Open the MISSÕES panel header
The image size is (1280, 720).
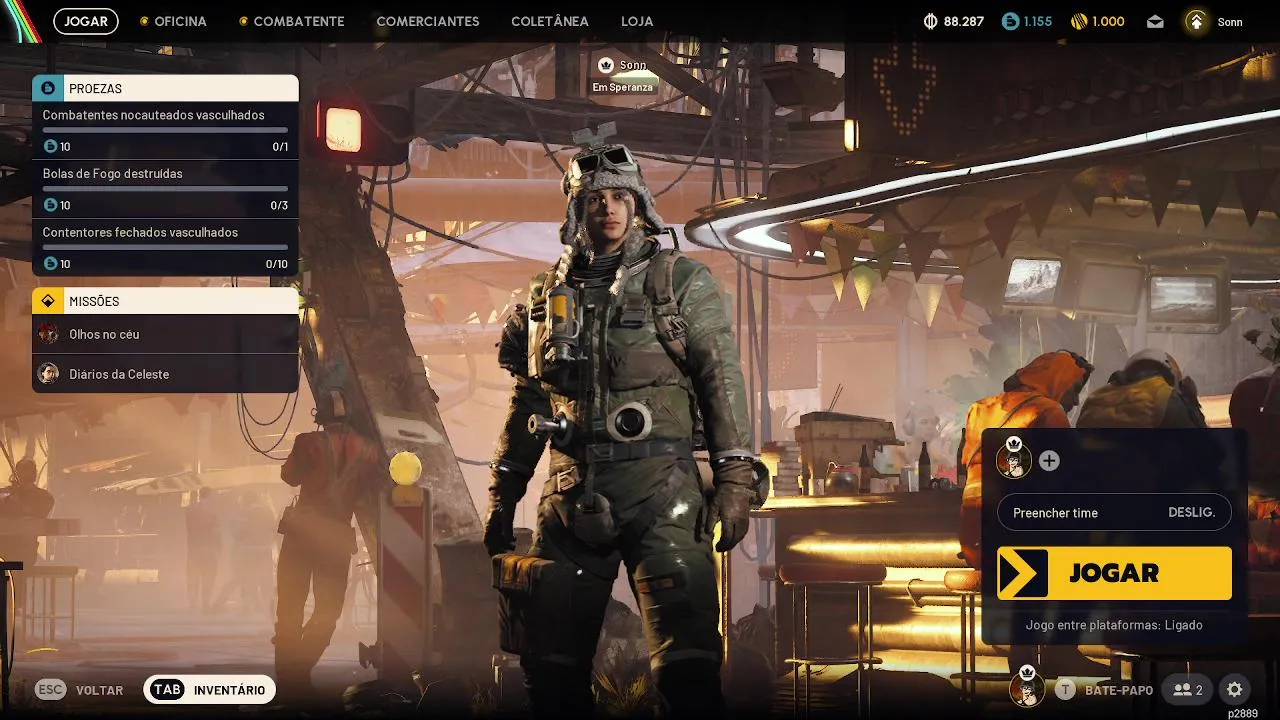pos(165,301)
